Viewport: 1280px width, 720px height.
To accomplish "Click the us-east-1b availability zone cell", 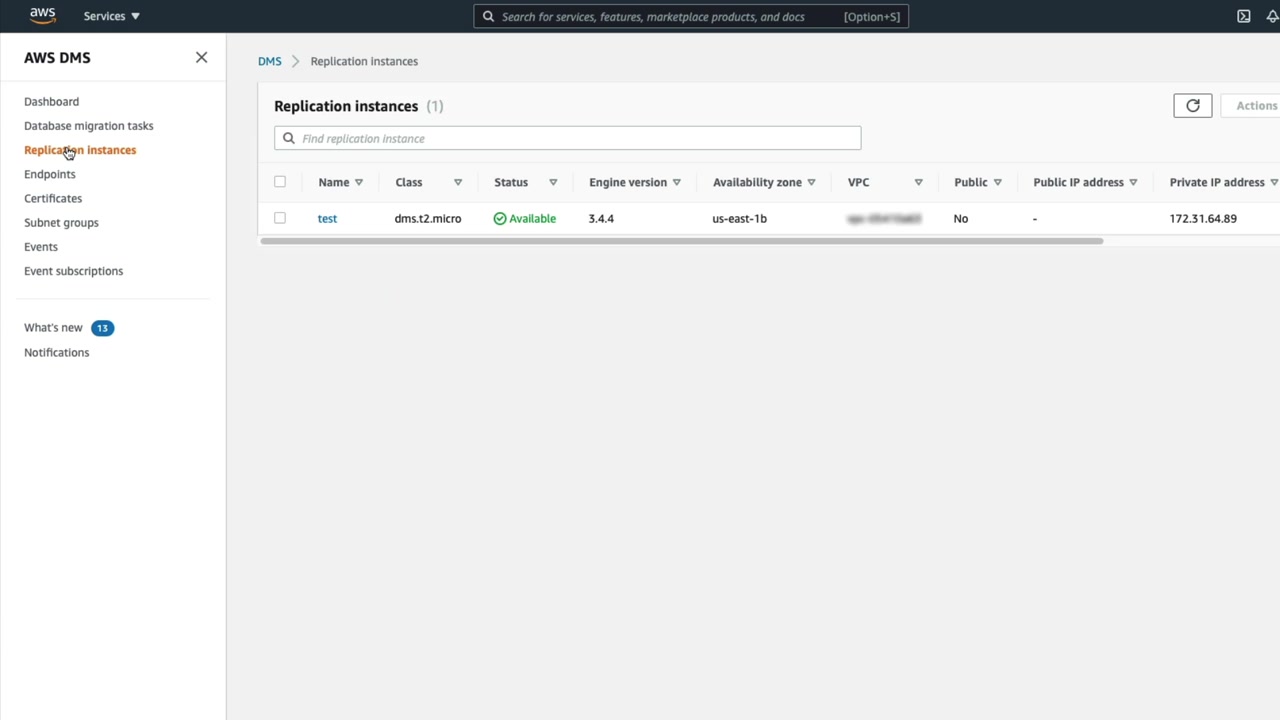I will click(x=739, y=218).
